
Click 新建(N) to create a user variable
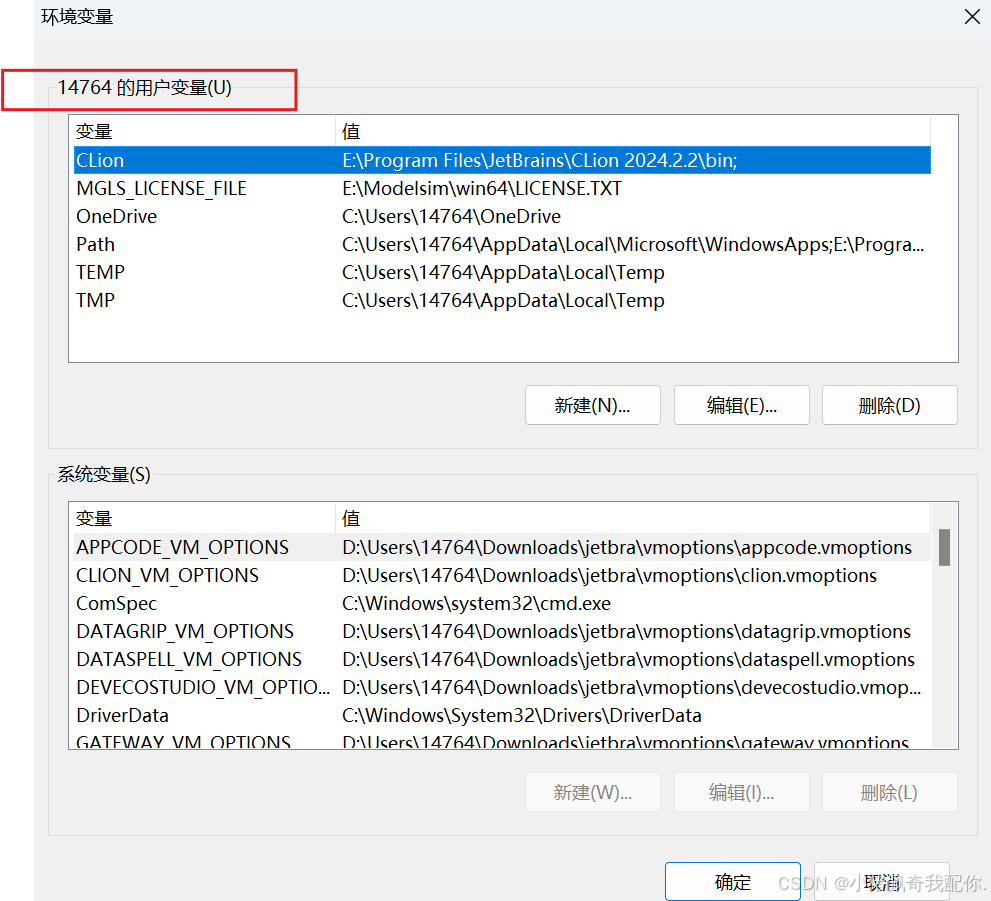592,405
